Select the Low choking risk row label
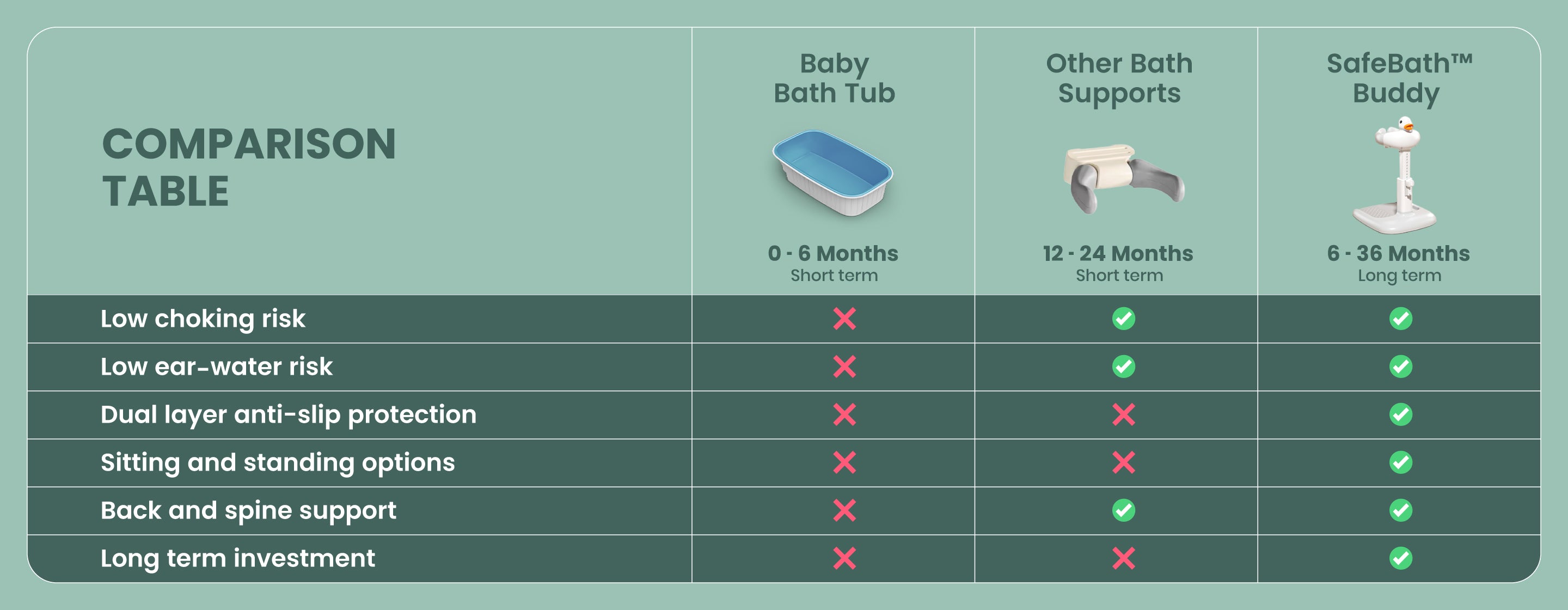Viewport: 1568px width, 610px height. [x=203, y=319]
